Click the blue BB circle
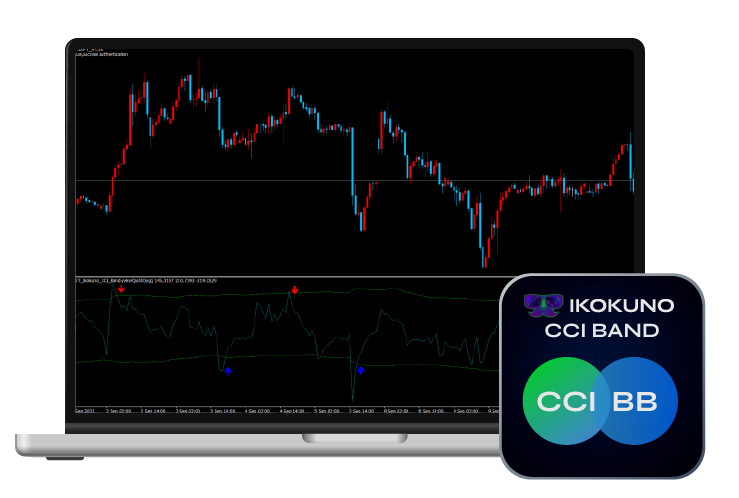This screenshot has width=739, height=498. pyautogui.click(x=640, y=401)
